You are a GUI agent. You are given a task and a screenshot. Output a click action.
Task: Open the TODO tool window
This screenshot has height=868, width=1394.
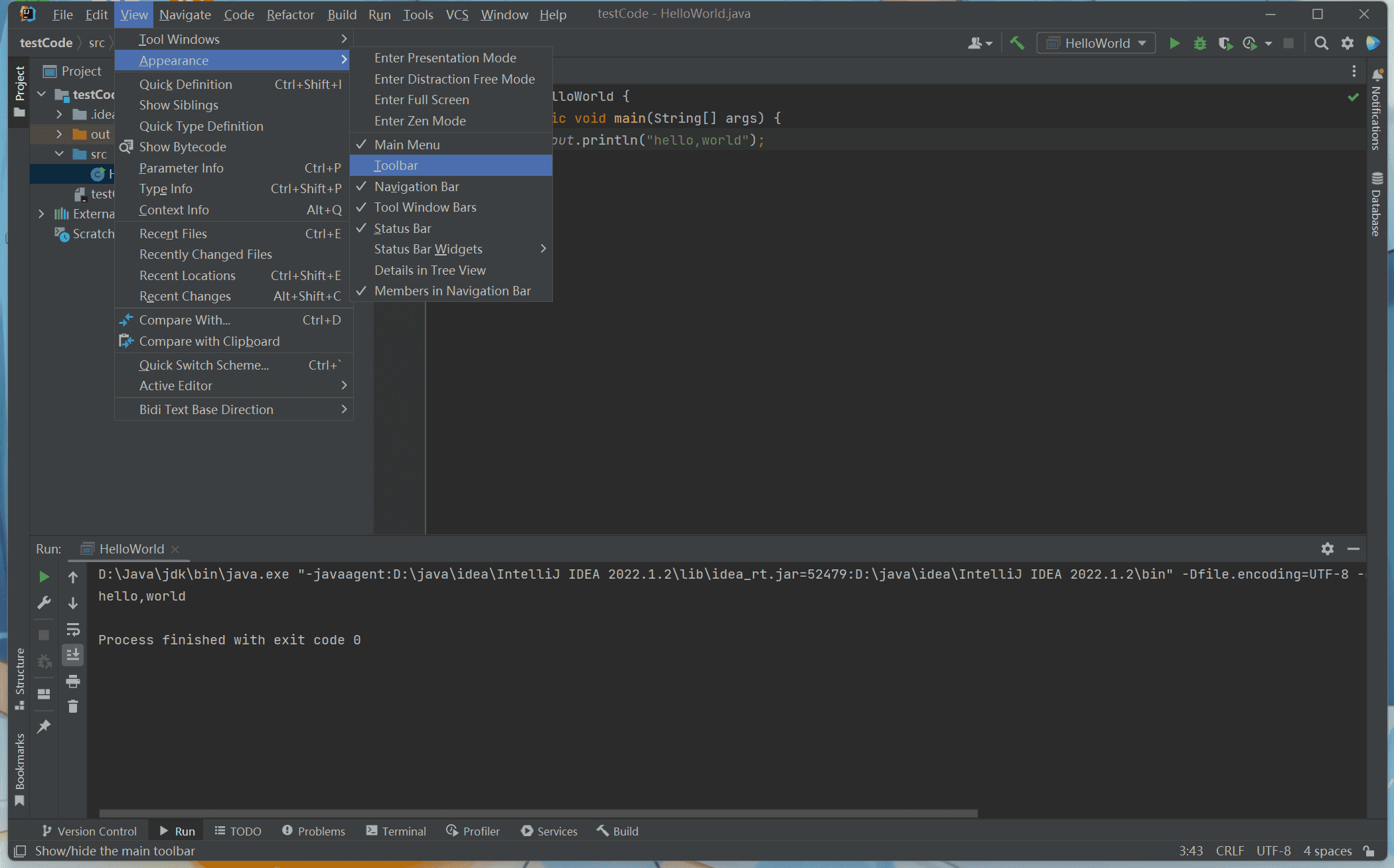[x=238, y=831]
